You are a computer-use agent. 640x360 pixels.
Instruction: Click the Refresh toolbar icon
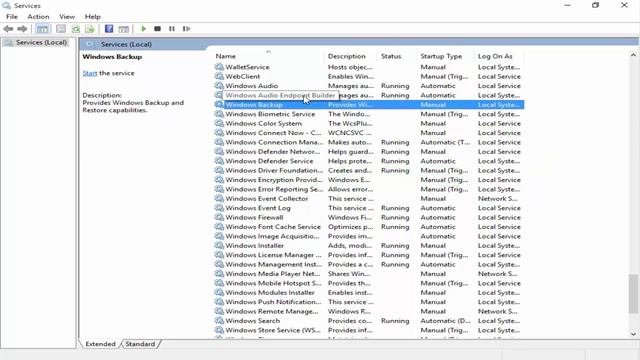(x=76, y=29)
